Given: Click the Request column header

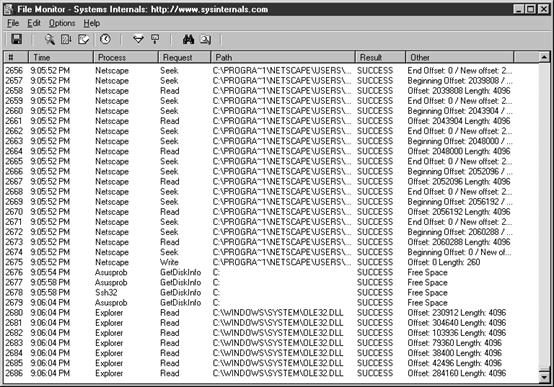Looking at the screenshot, I should pos(184,57).
